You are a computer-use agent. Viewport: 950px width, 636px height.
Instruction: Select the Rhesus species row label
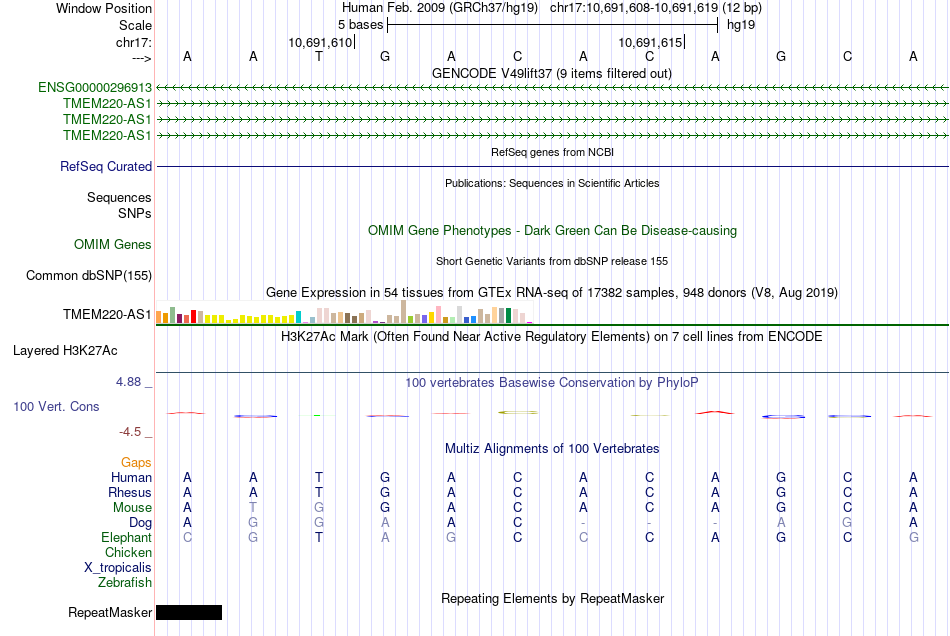[x=130, y=492]
